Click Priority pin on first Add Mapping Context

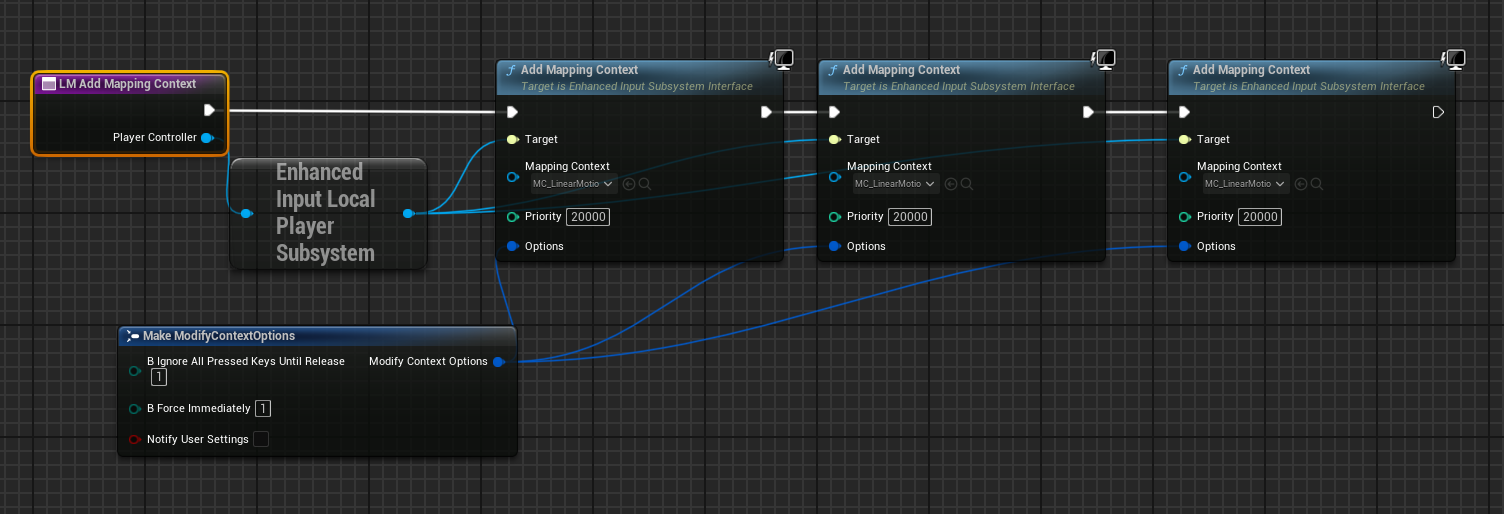click(513, 217)
